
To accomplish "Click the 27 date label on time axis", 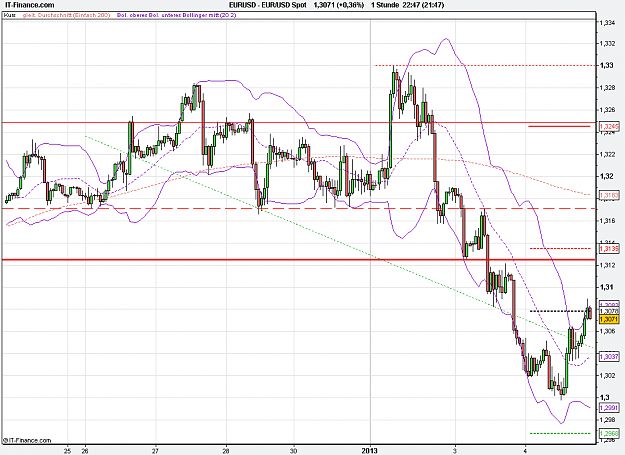I will [155, 451].
